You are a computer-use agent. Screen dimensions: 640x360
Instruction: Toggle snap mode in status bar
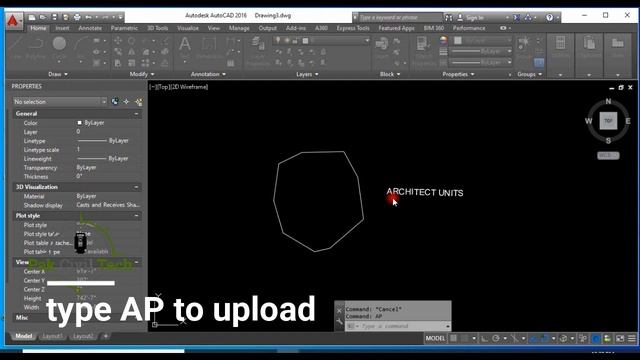(465, 338)
